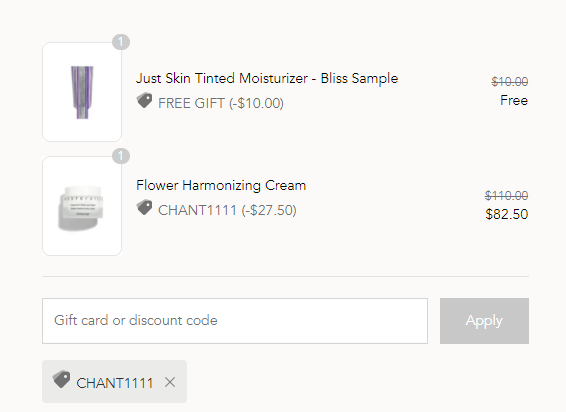Click the Just Skin Tinted Moisturizer product title
This screenshot has width=566, height=412.
(267, 78)
